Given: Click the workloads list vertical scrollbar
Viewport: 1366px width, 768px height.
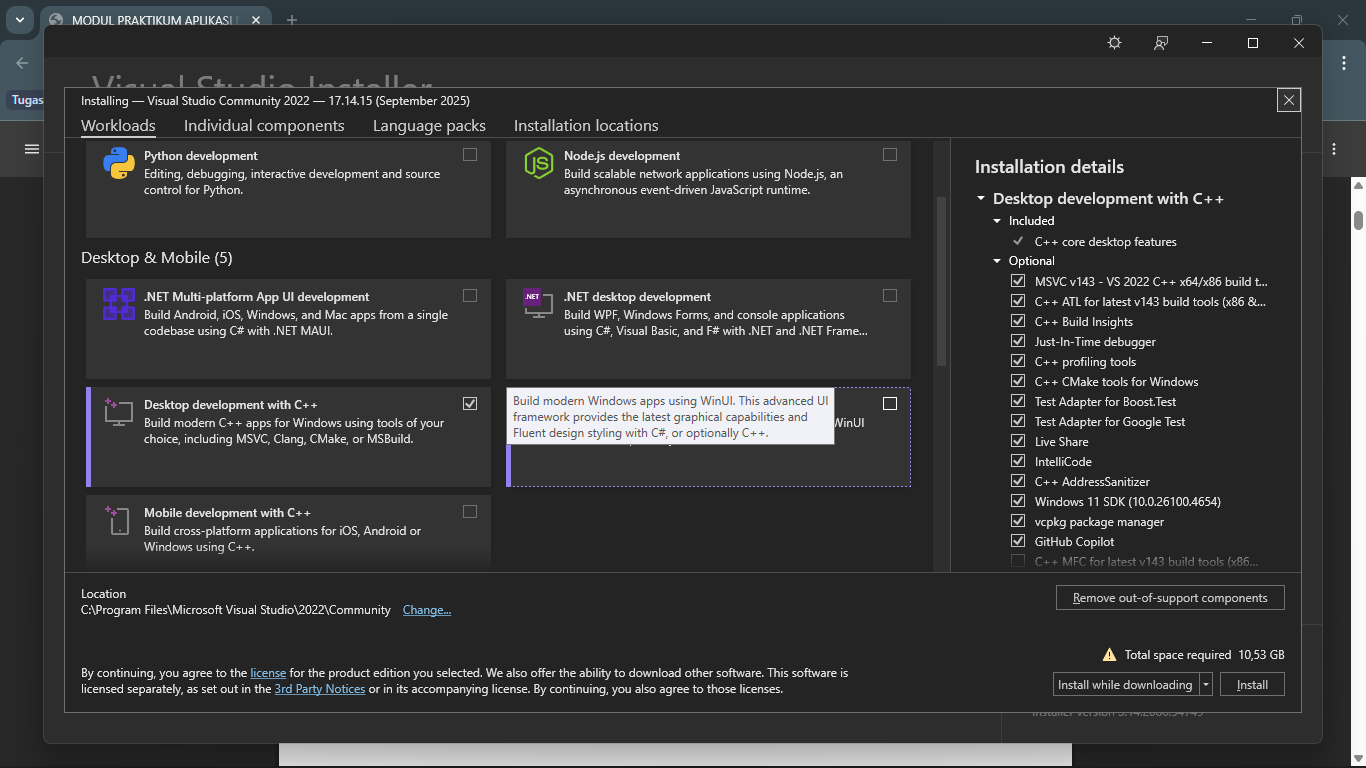Looking at the screenshot, I should click(940, 280).
